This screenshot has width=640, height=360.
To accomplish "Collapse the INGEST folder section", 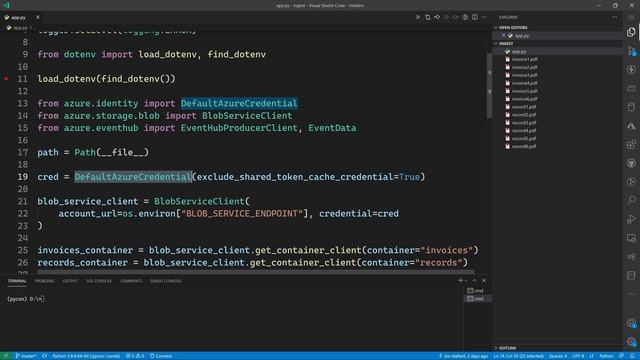I will pos(506,43).
